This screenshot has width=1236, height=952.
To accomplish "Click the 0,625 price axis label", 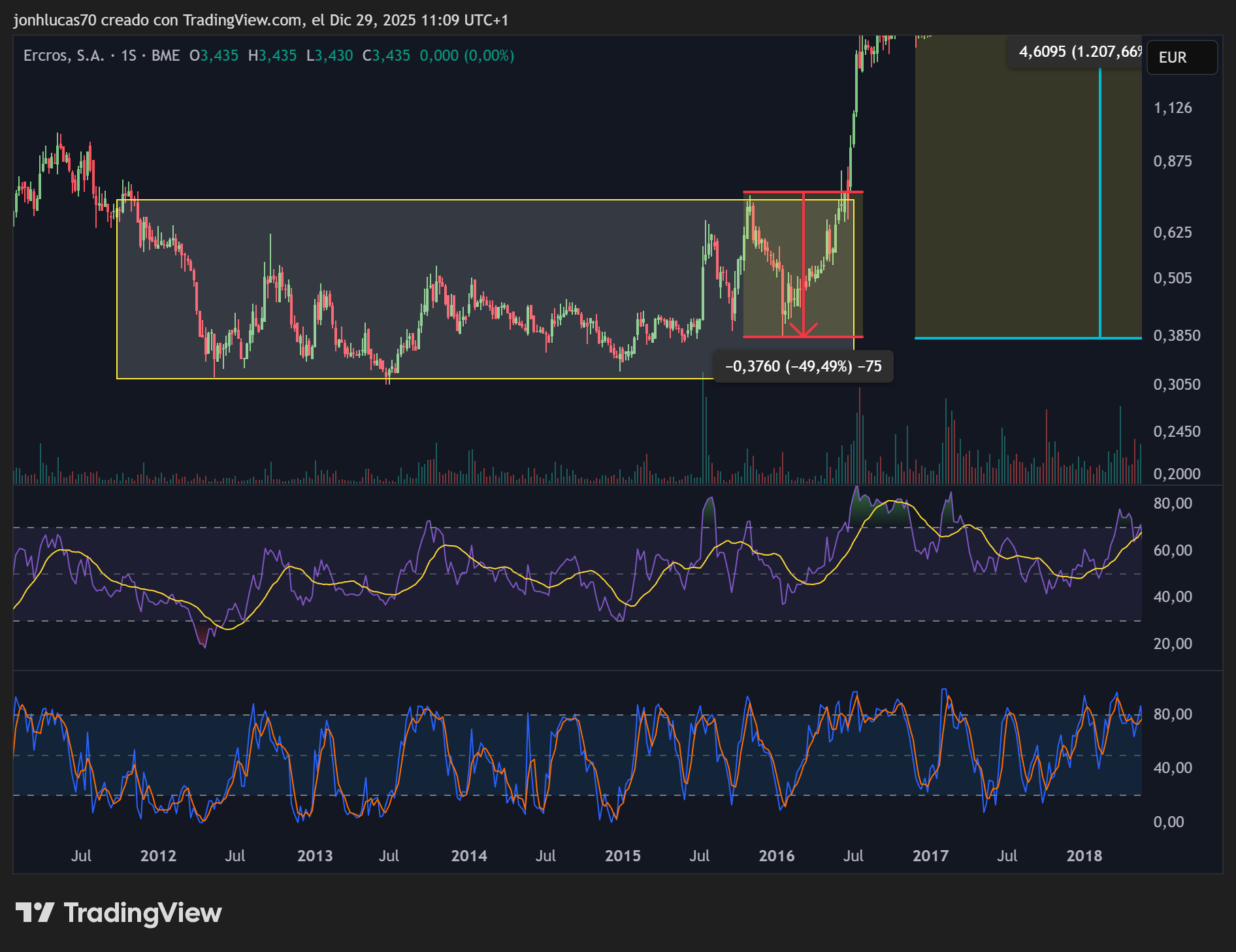I will pos(1172,232).
